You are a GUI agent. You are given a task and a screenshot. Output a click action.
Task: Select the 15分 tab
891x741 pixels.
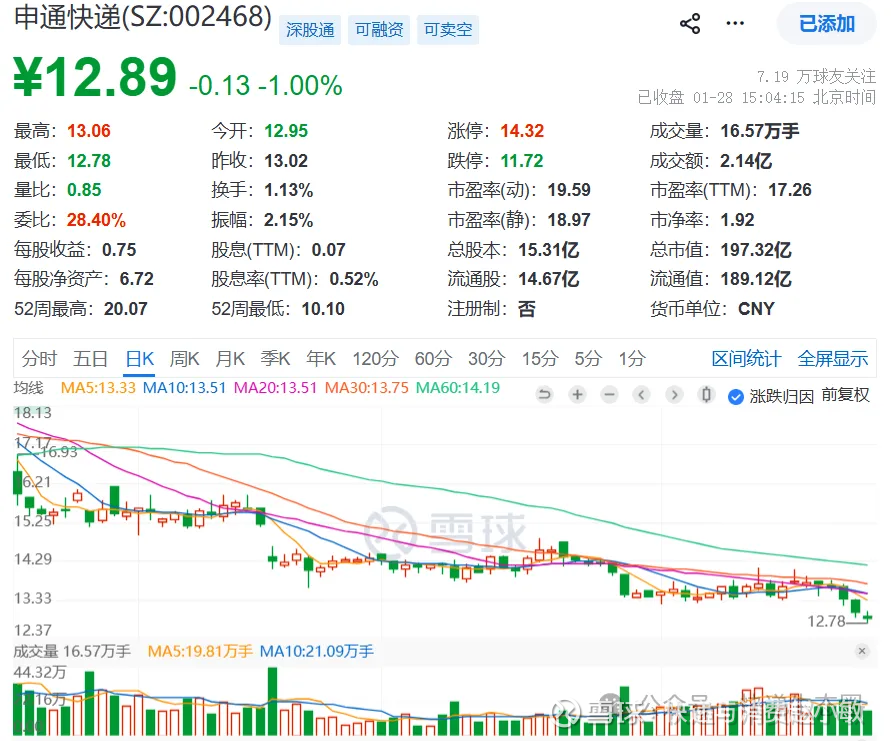coord(540,359)
